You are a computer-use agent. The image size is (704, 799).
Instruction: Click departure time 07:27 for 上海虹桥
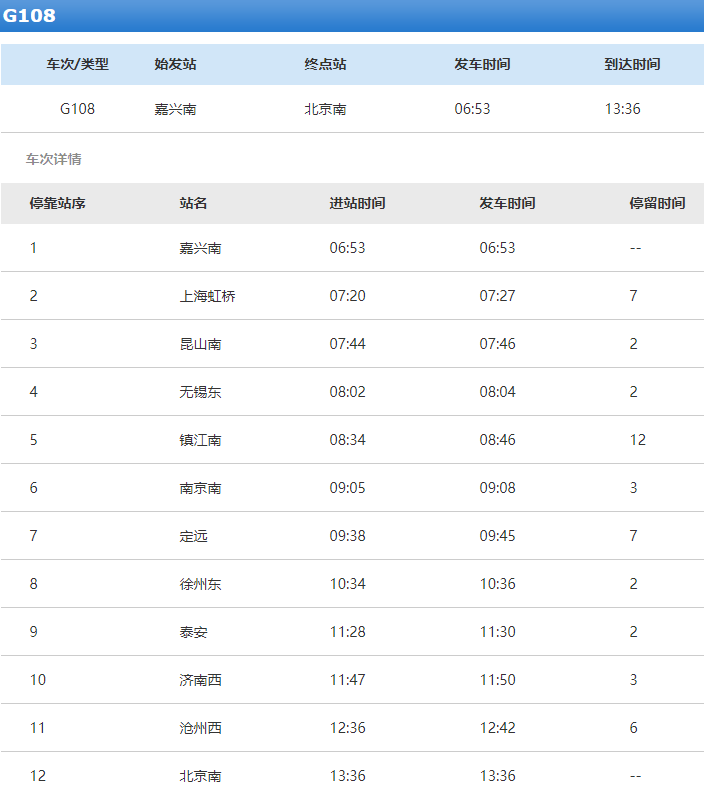click(x=497, y=296)
